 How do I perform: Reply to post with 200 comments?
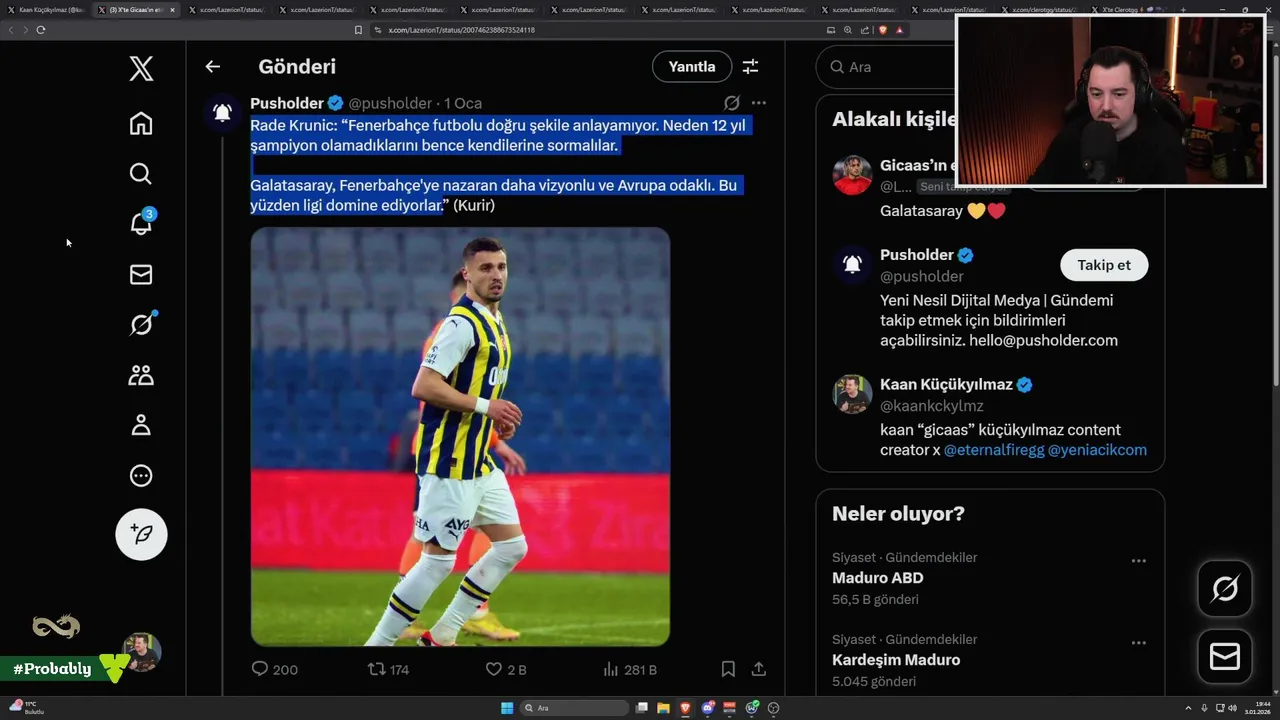274,669
